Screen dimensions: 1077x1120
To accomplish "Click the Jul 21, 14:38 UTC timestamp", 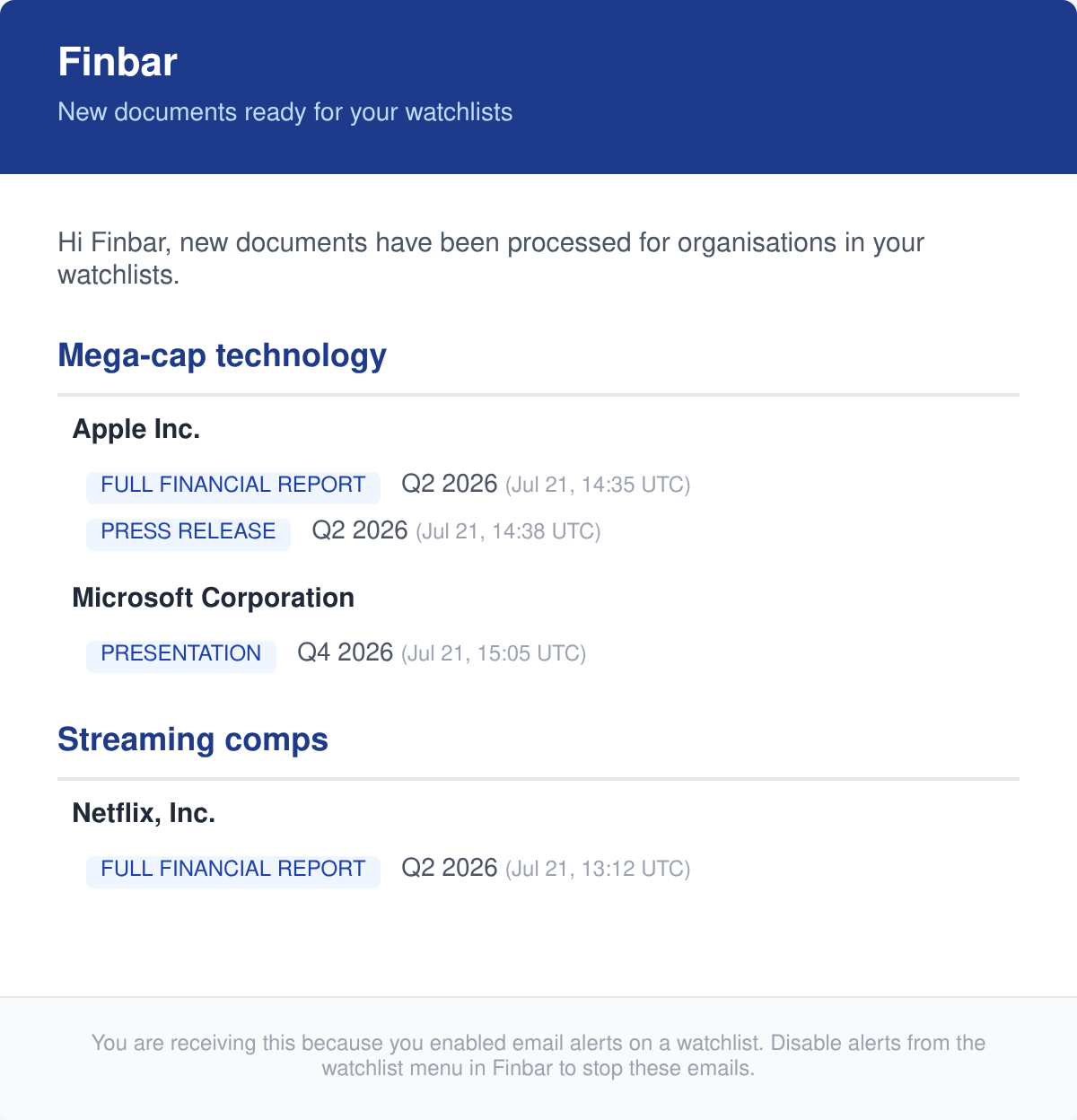I will [508, 532].
